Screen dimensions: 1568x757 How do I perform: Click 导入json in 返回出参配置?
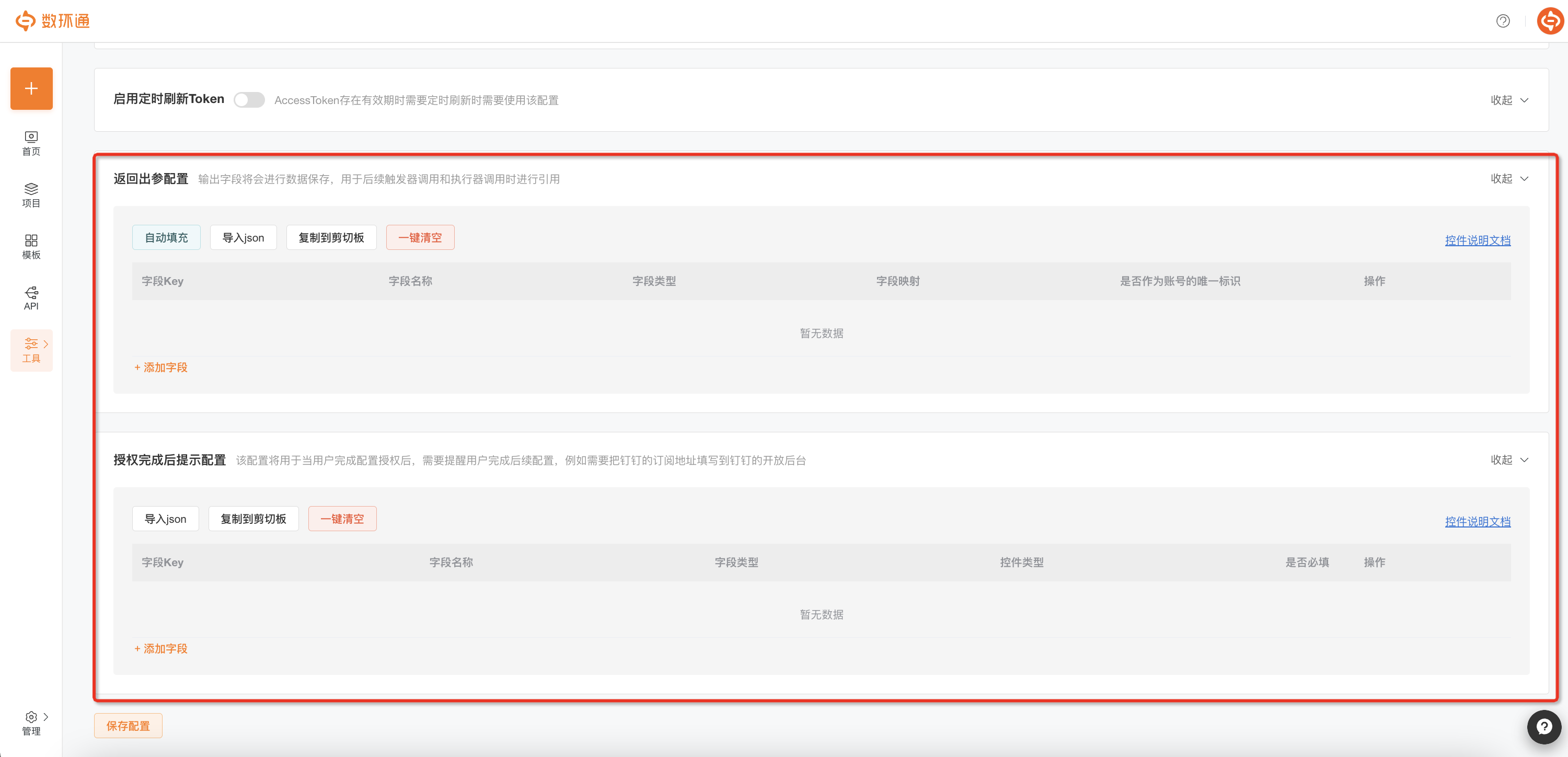tap(244, 237)
